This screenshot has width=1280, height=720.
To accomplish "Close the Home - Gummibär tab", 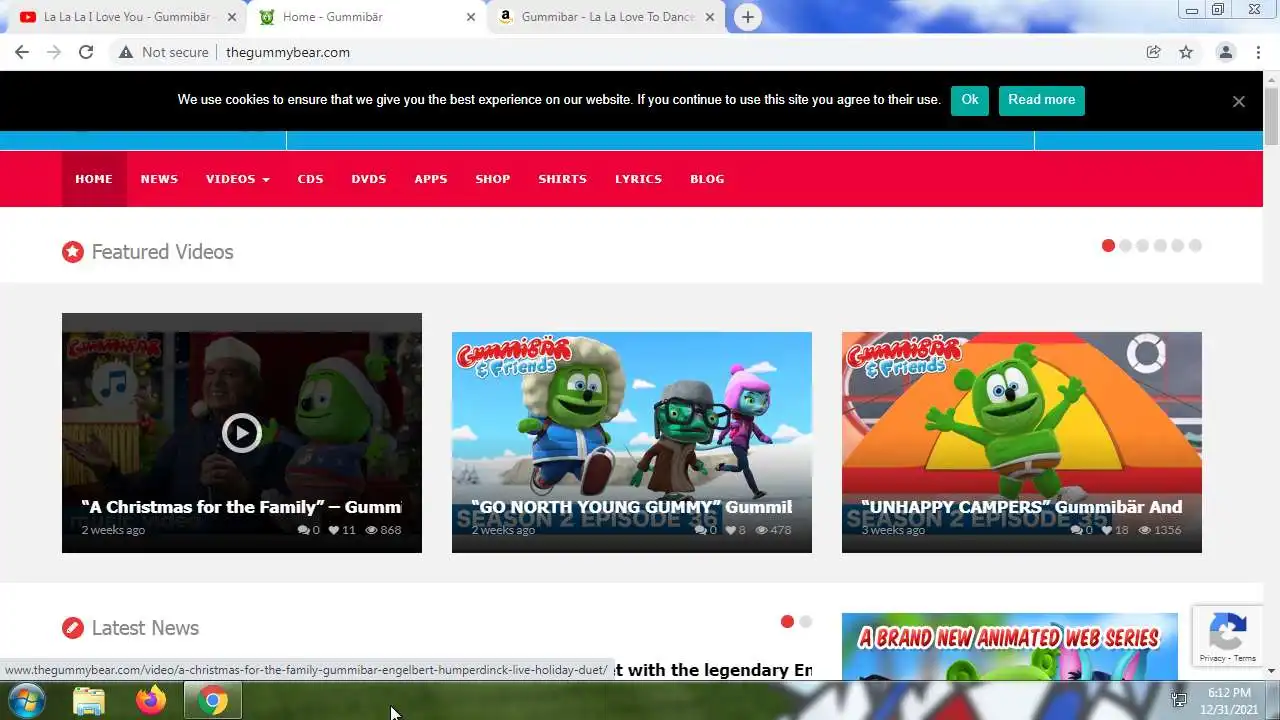I will click(x=470, y=17).
